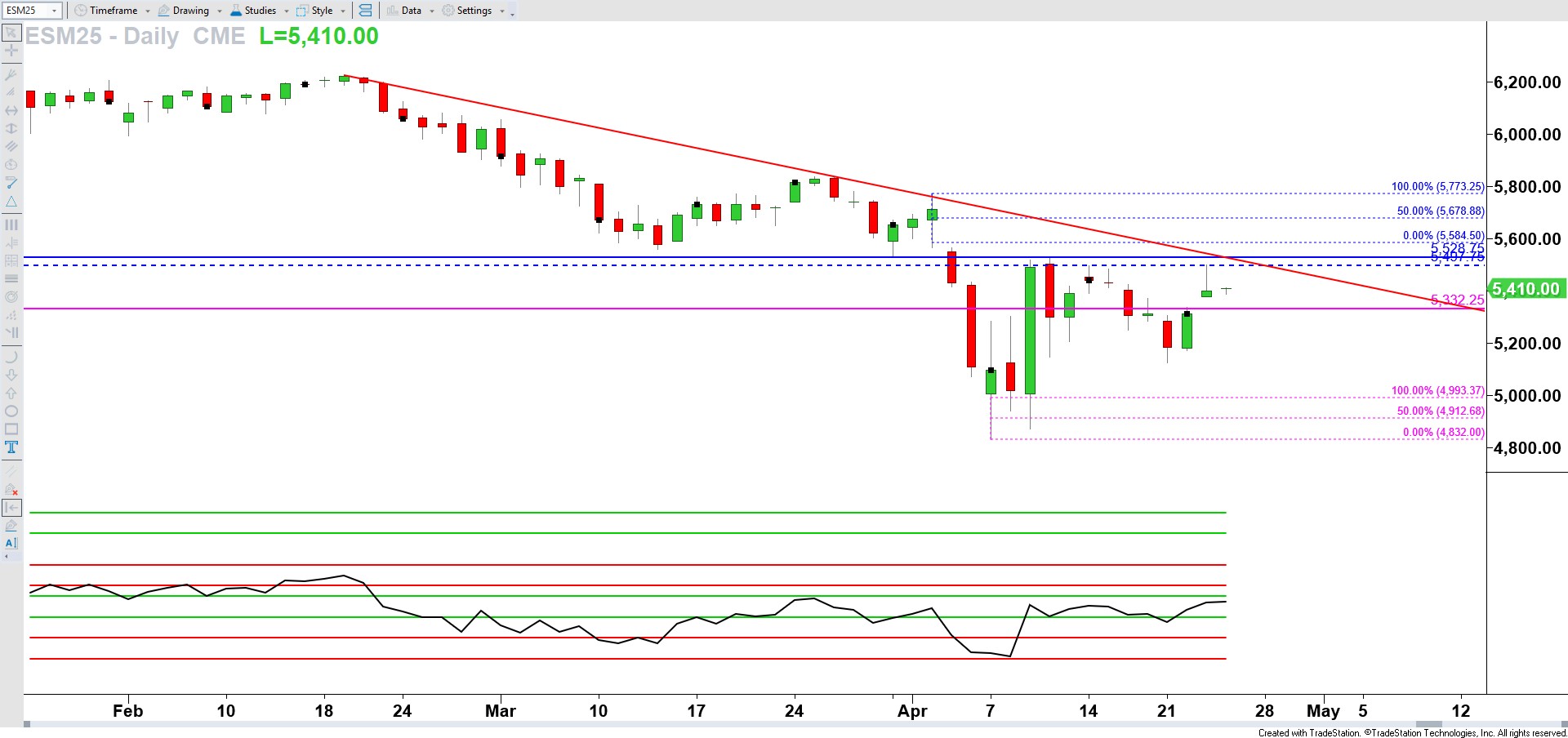1568x738 pixels.
Task: Select the circular Fibonacci arc tool
Action: point(11,296)
